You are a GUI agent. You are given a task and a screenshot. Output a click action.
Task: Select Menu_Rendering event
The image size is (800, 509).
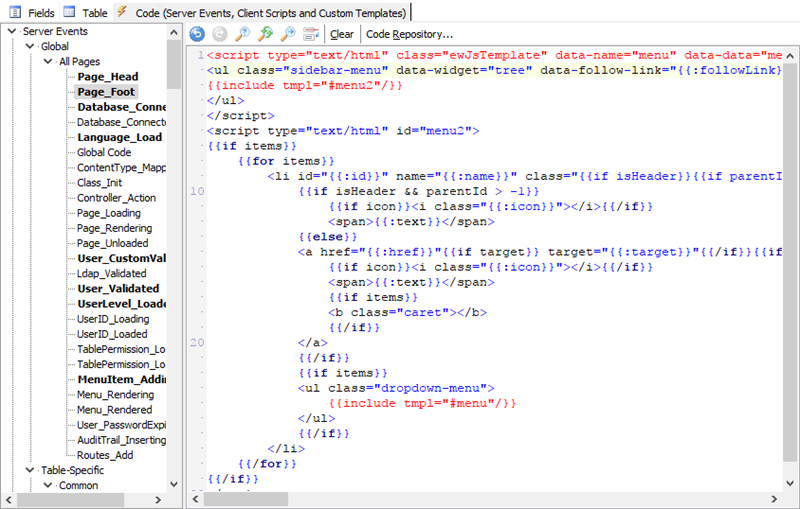click(115, 395)
